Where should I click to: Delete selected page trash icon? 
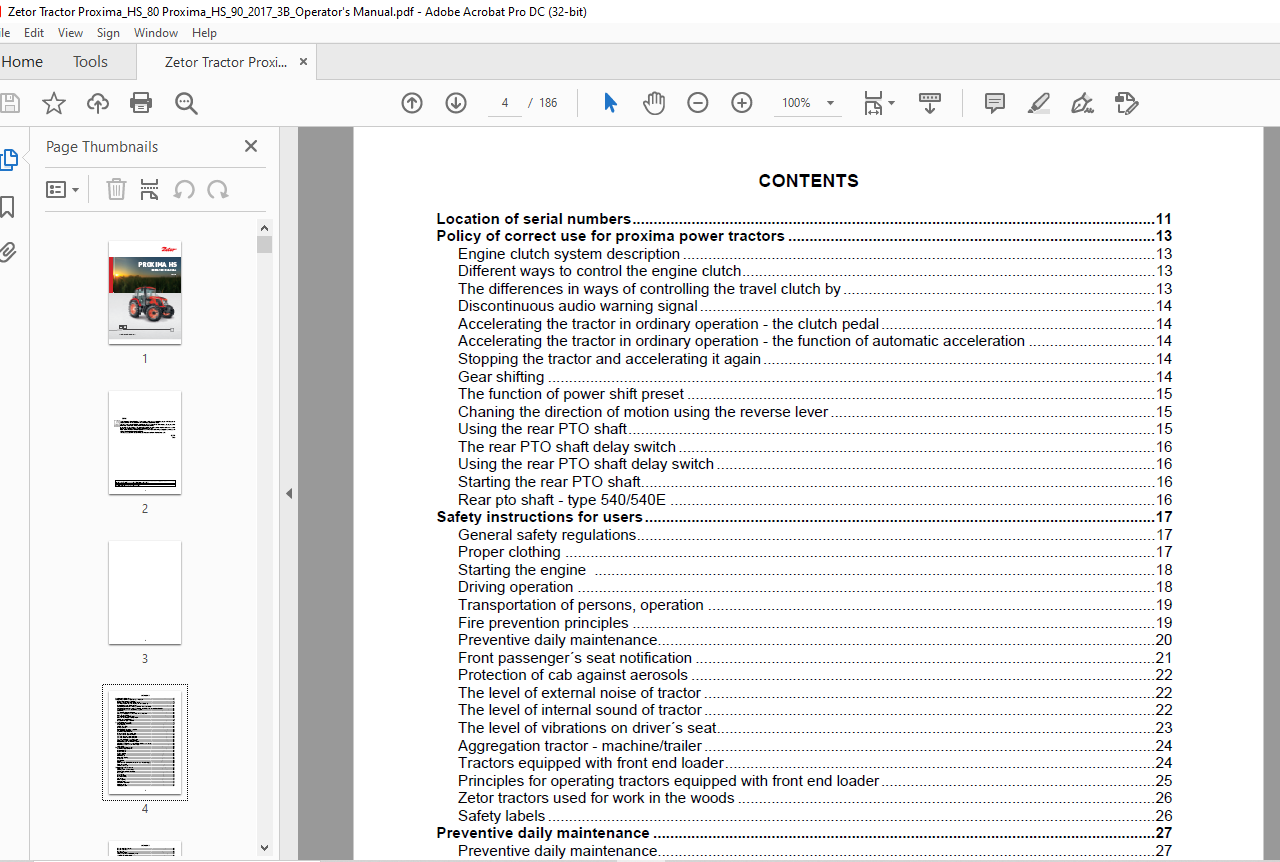117,189
